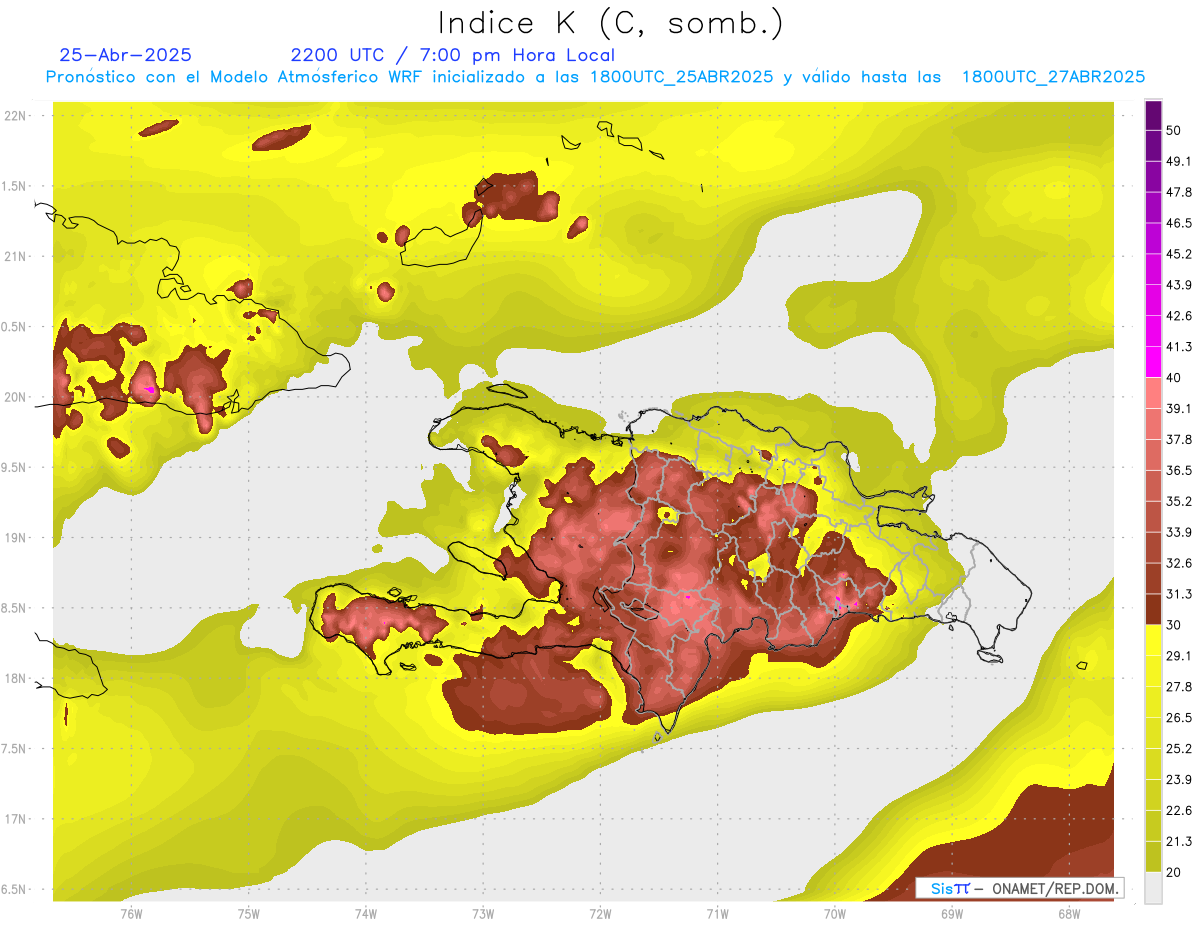The image size is (1200, 927).
Task: Click the "37.8" color bar label
Action: (1178, 440)
